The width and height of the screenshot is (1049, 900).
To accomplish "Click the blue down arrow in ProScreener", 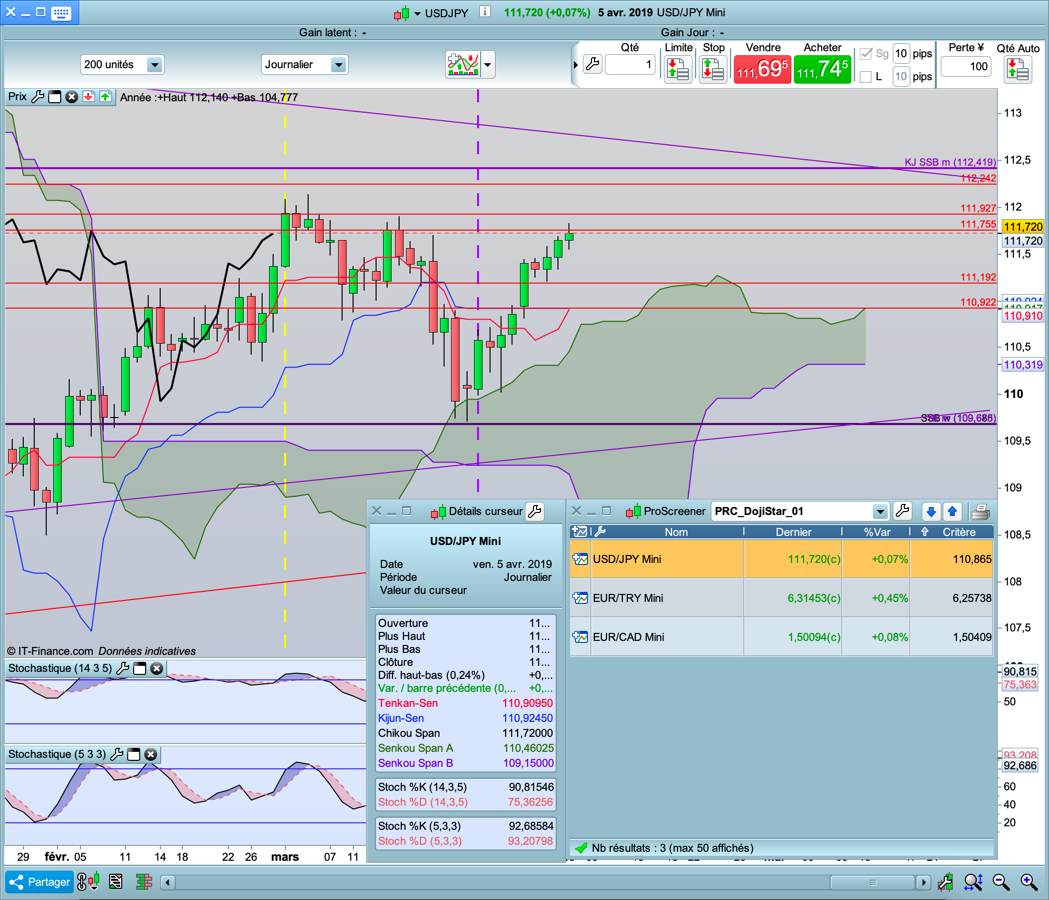I will pyautogui.click(x=930, y=511).
